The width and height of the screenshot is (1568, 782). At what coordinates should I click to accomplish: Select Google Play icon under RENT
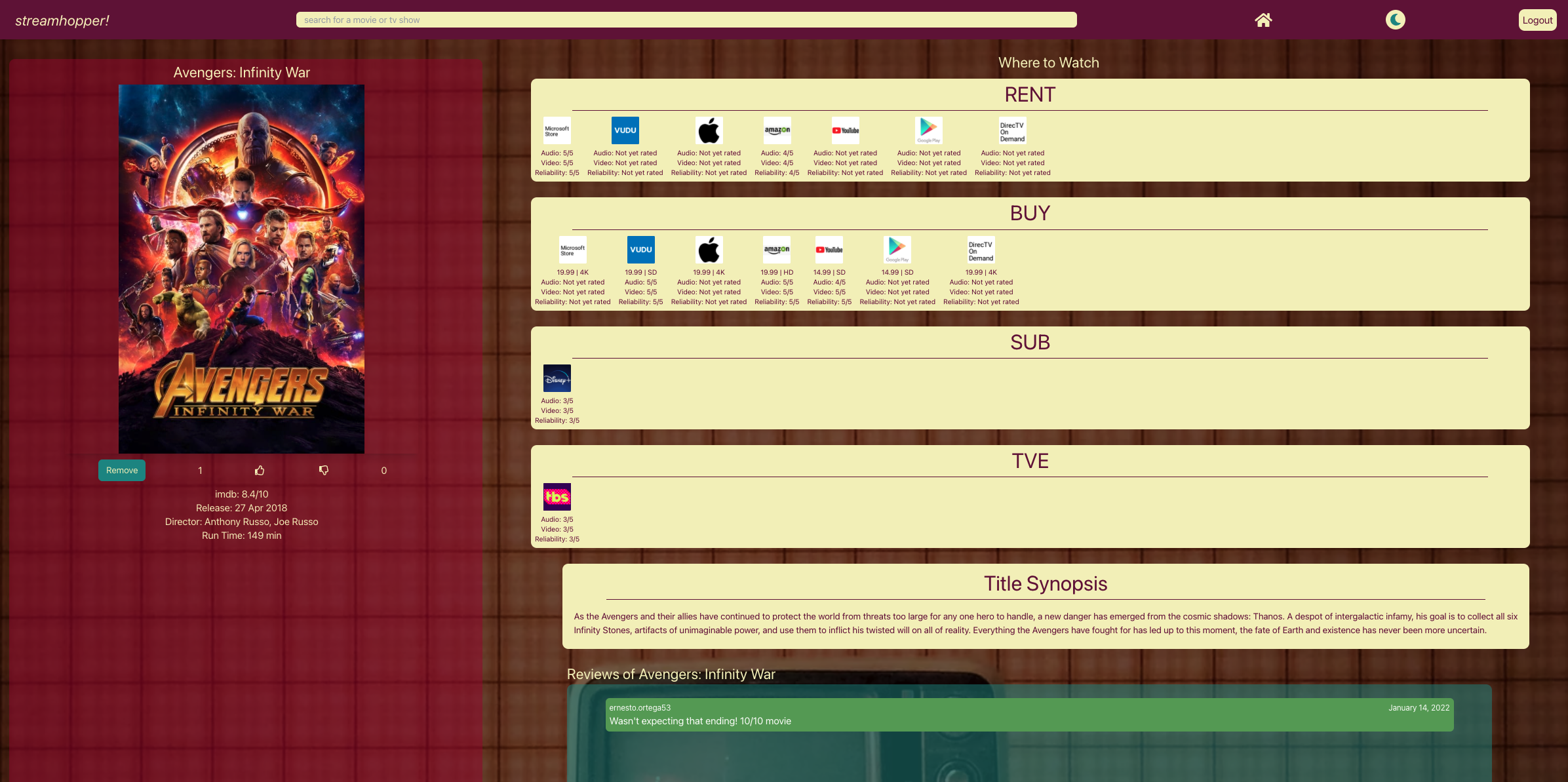pos(929,130)
